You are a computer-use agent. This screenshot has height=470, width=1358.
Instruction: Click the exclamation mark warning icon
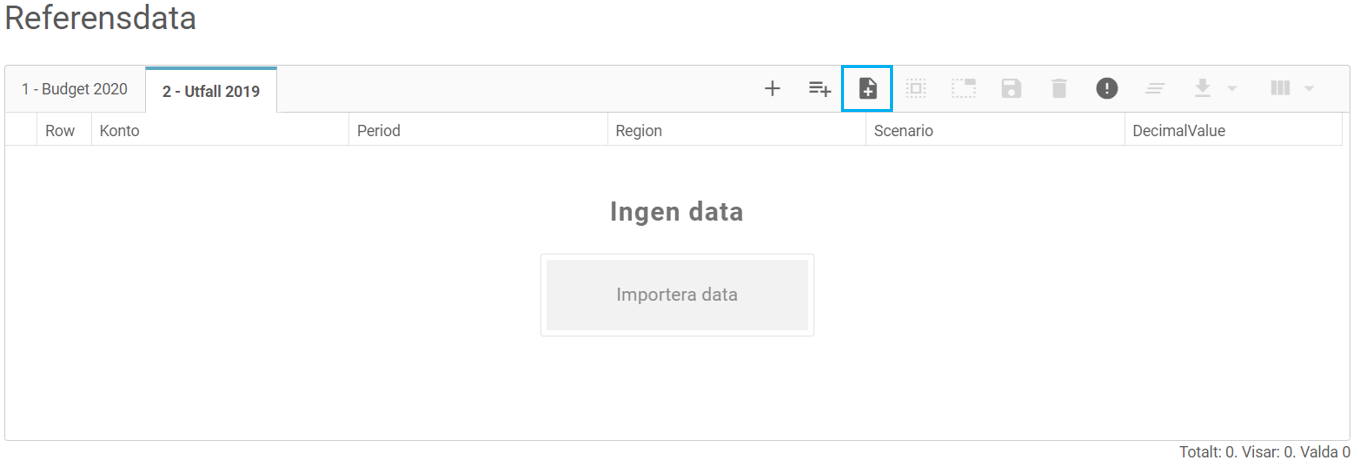tap(1107, 89)
